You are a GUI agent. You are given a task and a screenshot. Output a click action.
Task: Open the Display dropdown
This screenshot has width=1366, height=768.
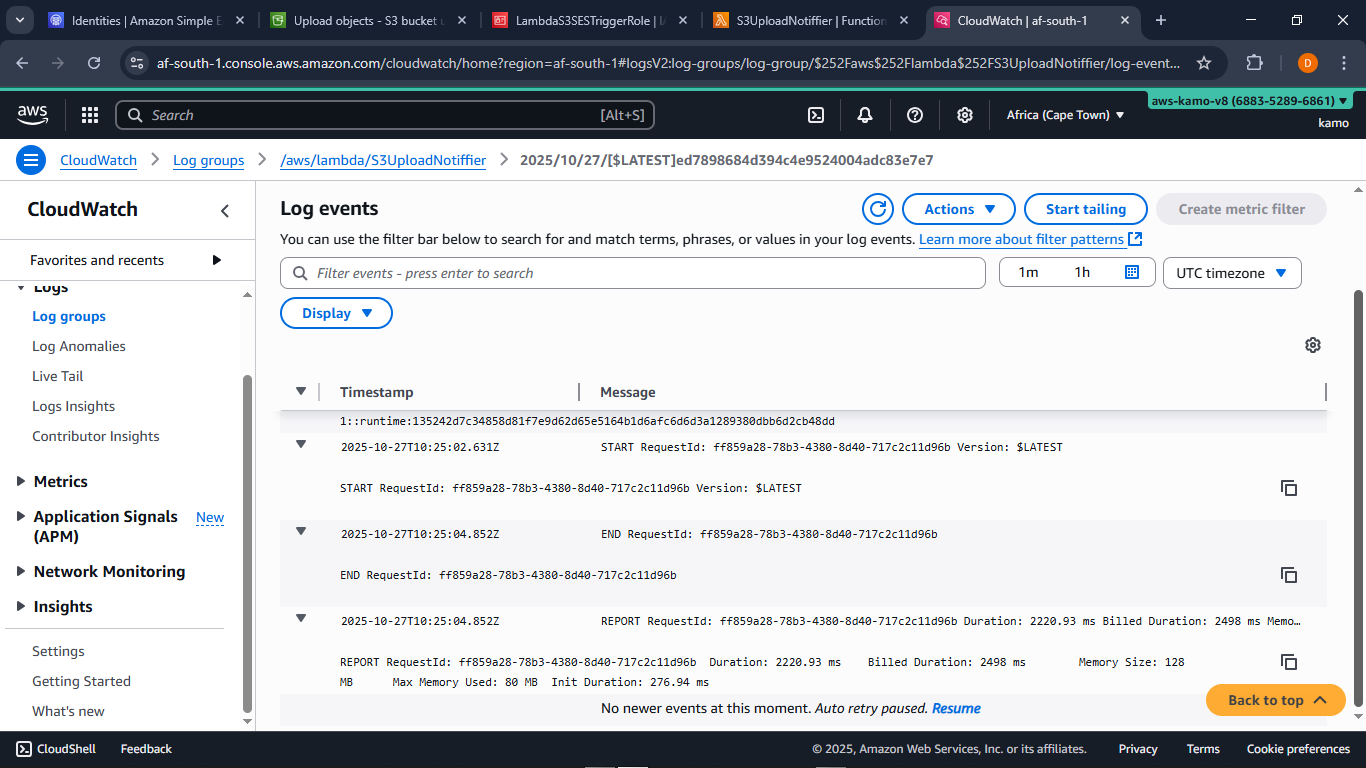click(x=336, y=312)
